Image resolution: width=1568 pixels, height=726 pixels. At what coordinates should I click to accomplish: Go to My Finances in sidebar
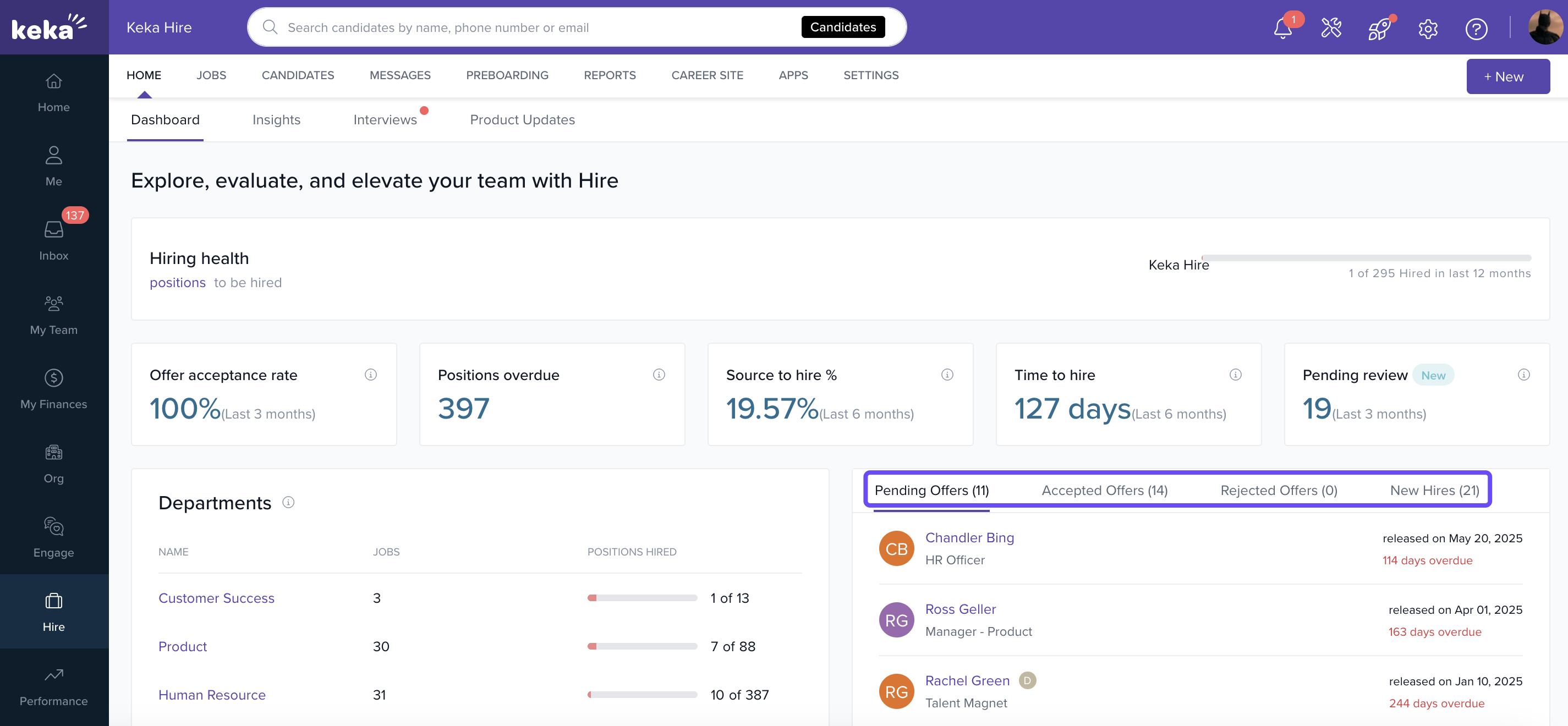53,389
